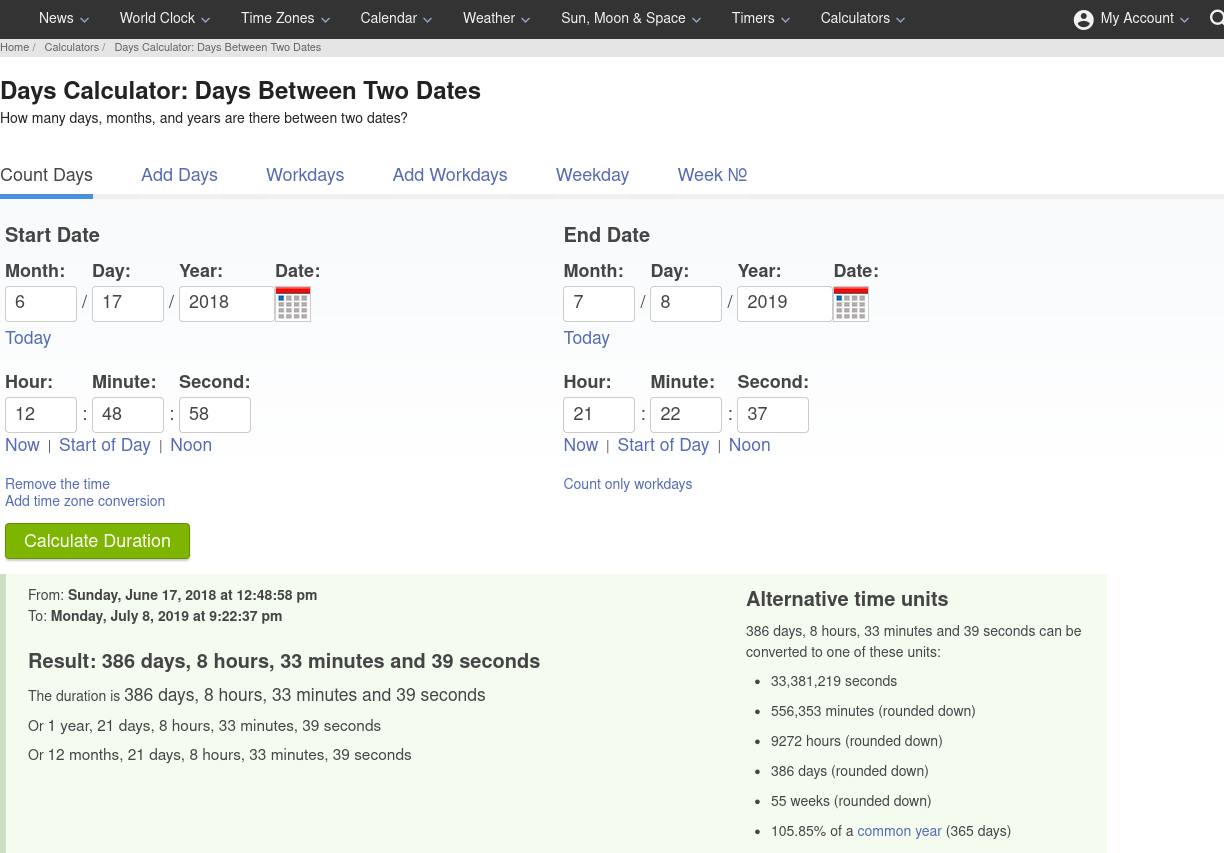Click the Remove the time link
This screenshot has width=1224, height=853.
click(x=57, y=484)
